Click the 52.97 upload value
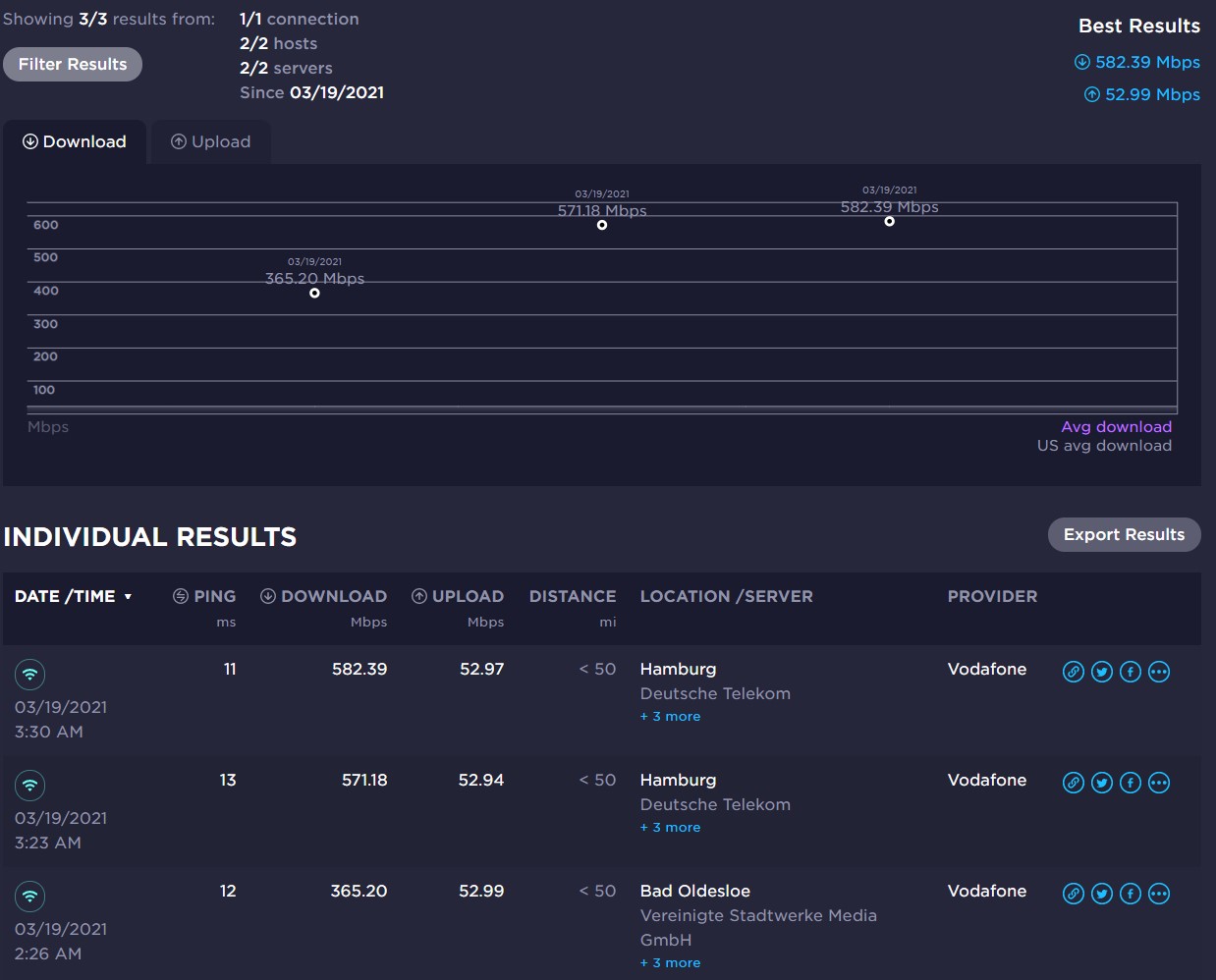This screenshot has height=980, width=1216. coord(482,670)
